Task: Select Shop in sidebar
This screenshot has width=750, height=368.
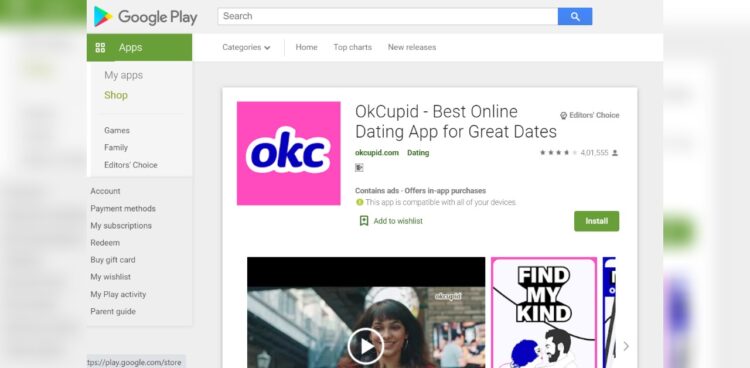Action: pyautogui.click(x=116, y=95)
